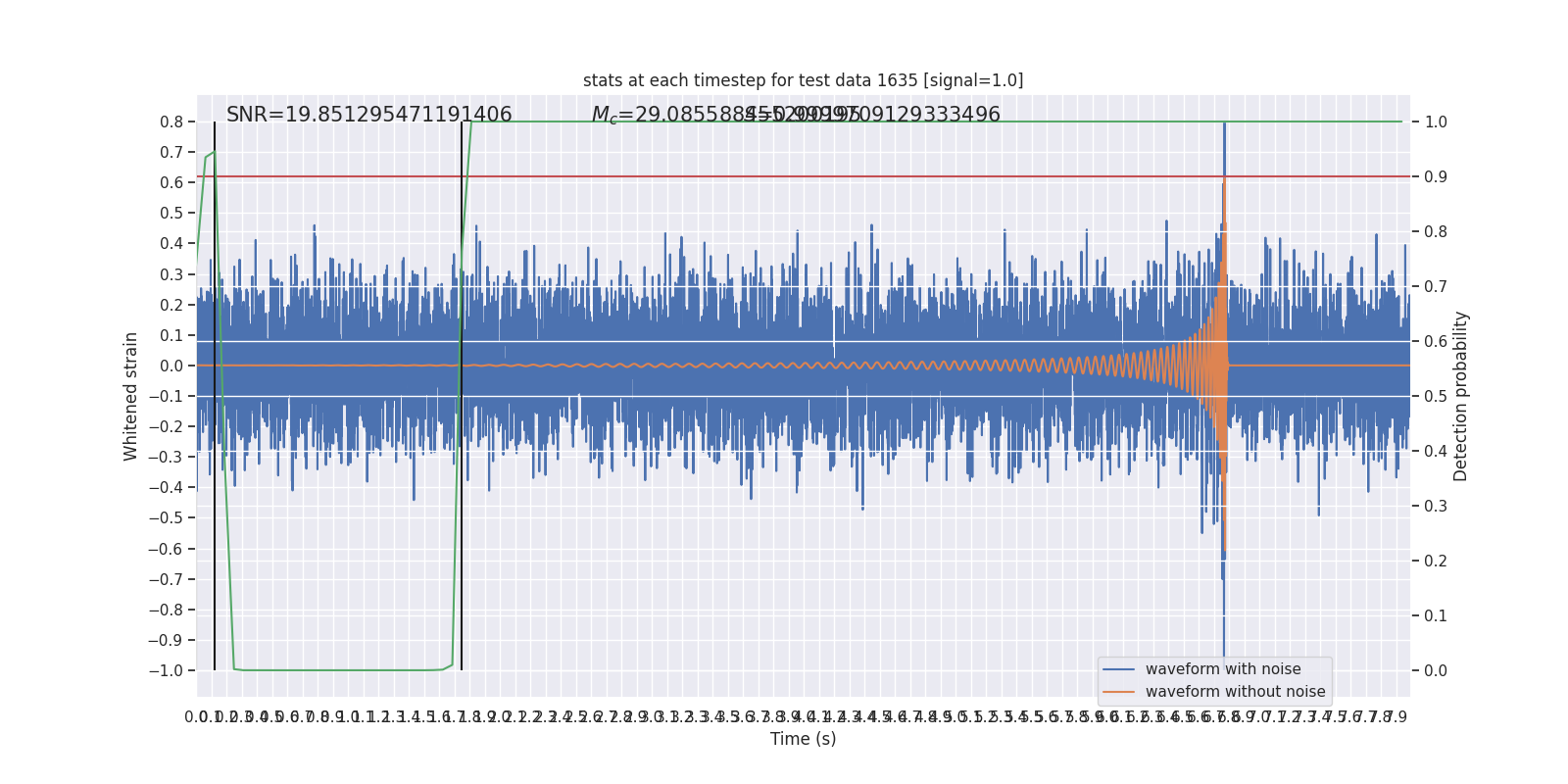Click 'waveform with noise' legend text
This screenshot has height=784, width=1568.
(1223, 669)
